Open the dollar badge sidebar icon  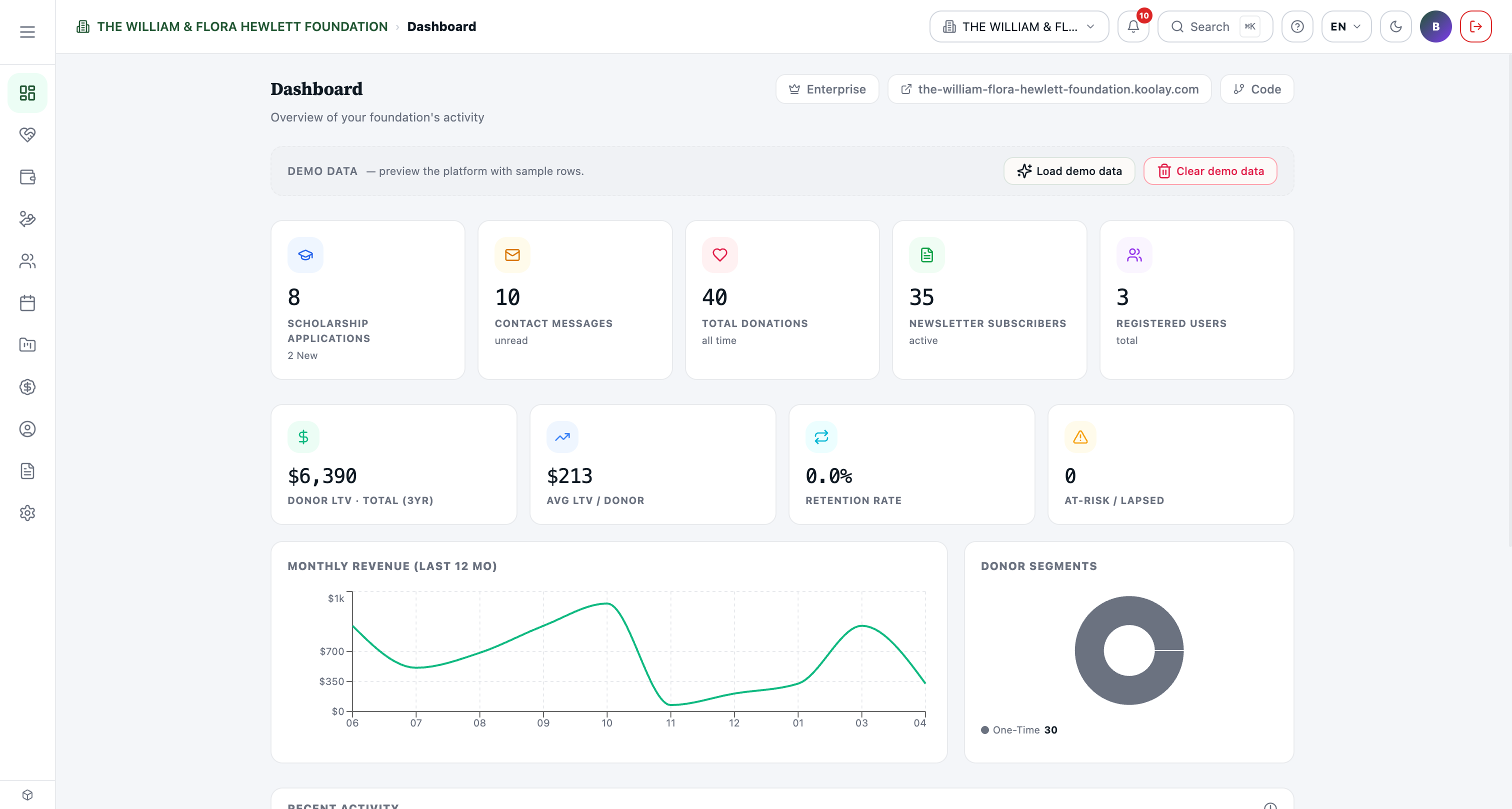coord(27,387)
